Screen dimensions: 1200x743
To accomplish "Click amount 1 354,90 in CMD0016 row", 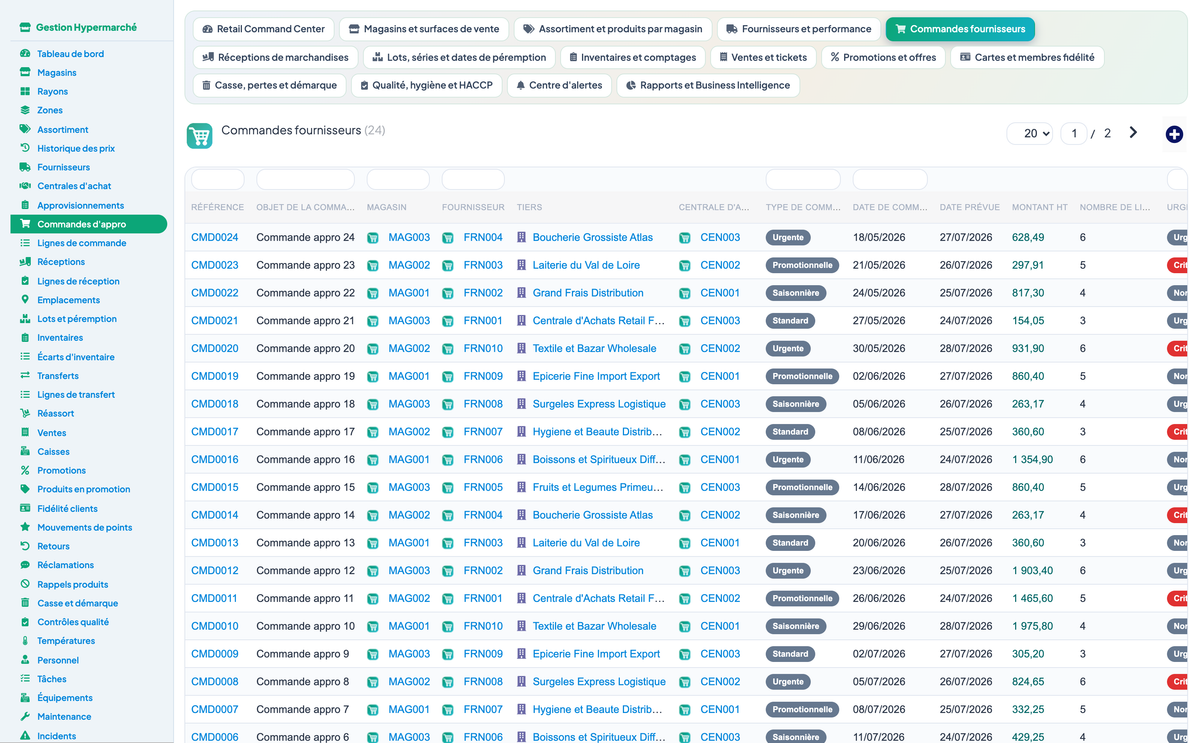I will (1032, 460).
